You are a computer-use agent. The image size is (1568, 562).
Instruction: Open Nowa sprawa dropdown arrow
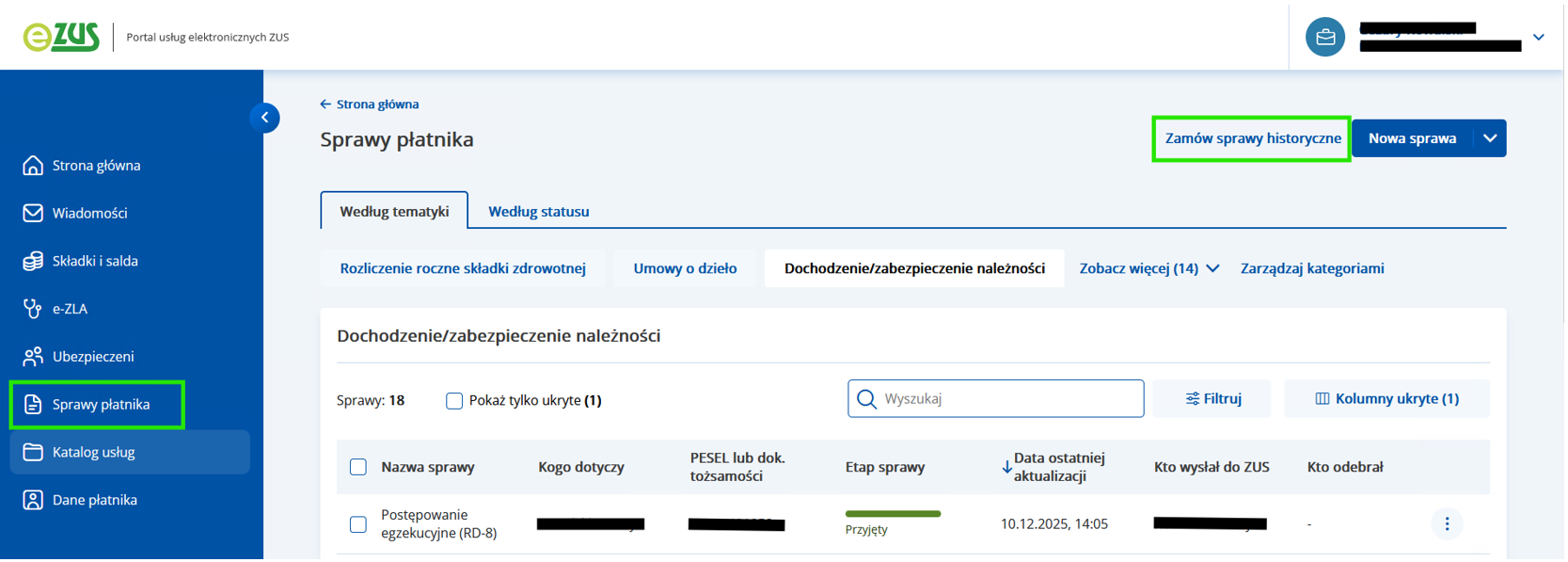[x=1490, y=138]
